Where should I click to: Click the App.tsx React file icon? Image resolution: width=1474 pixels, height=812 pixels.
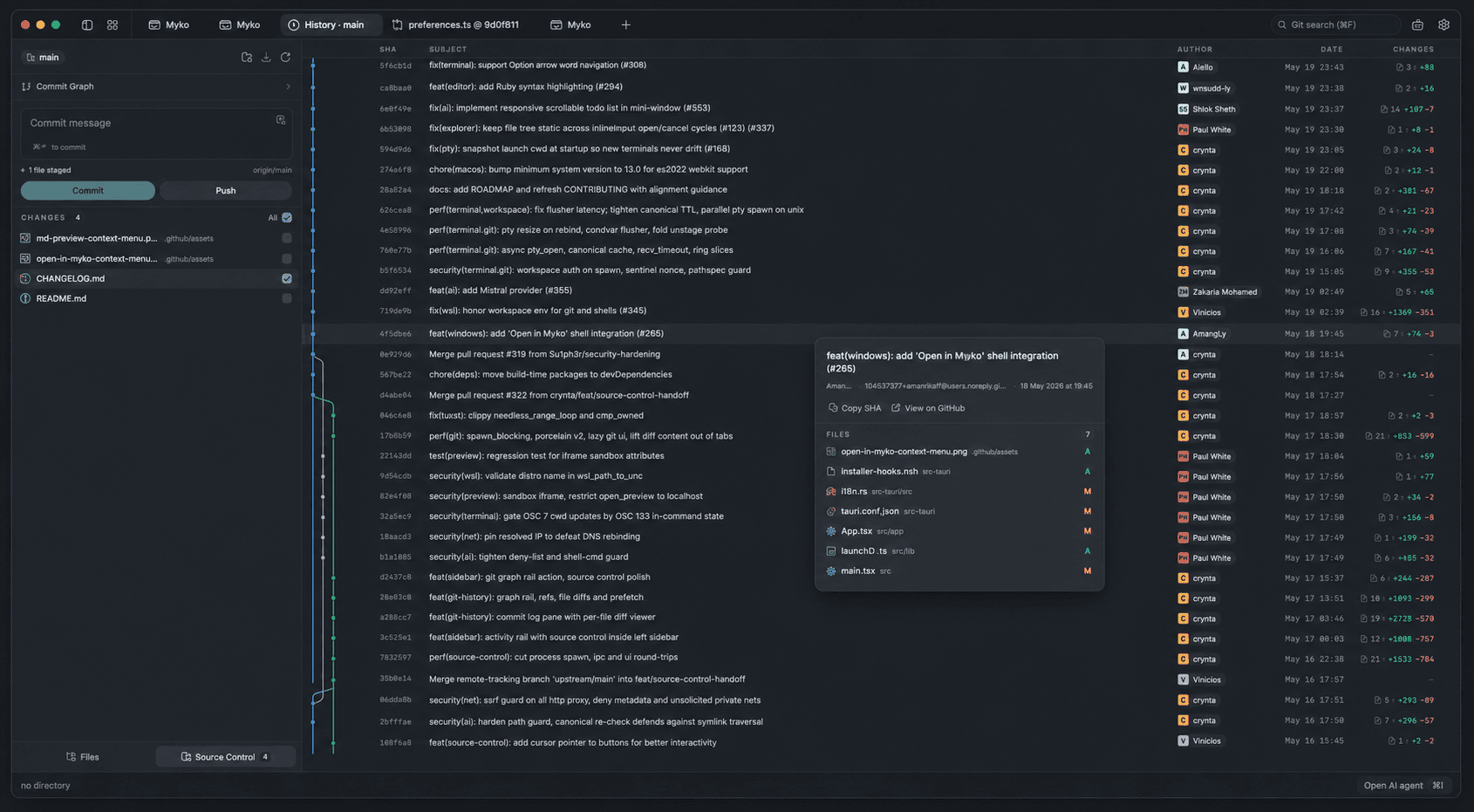(831, 531)
